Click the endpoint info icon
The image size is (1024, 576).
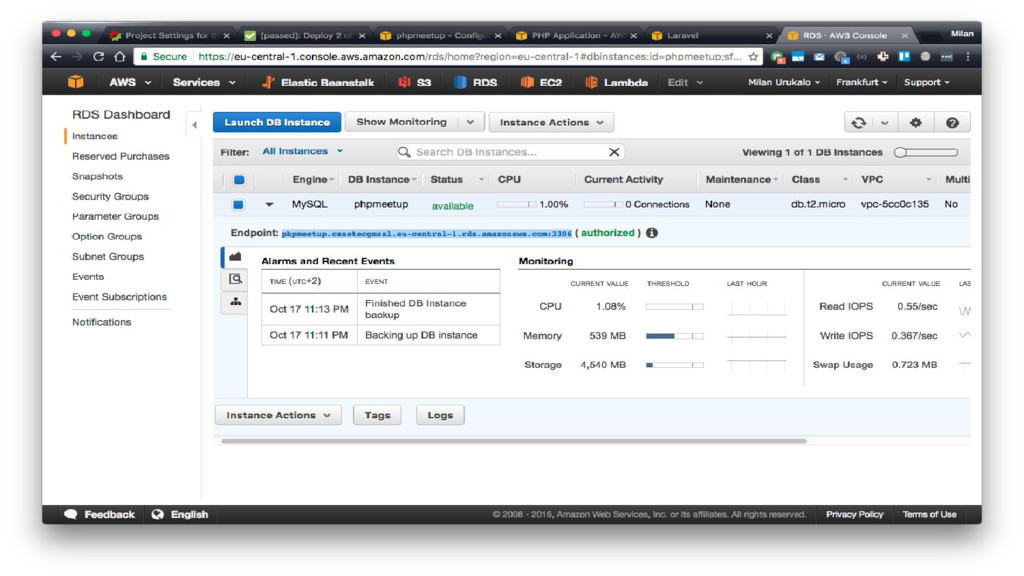[652, 233]
